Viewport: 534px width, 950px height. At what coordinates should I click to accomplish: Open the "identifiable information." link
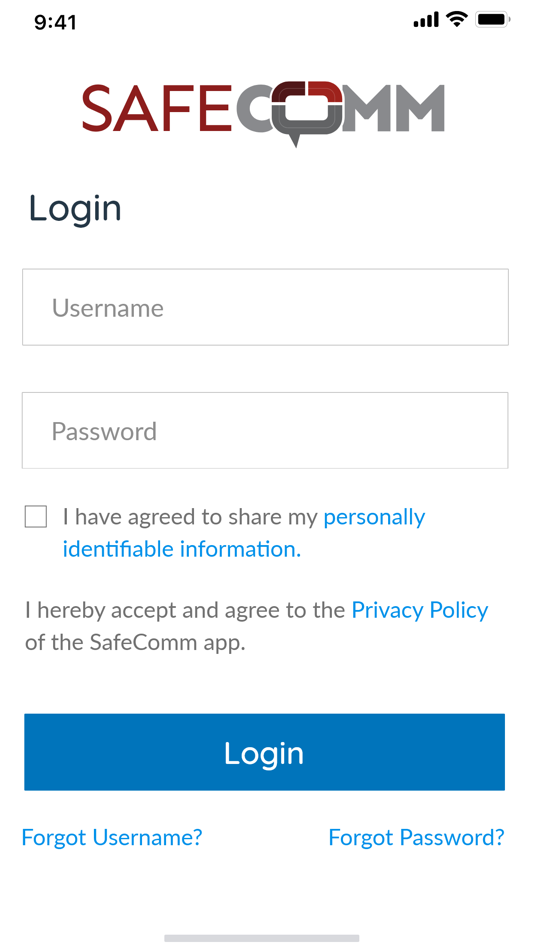point(182,550)
